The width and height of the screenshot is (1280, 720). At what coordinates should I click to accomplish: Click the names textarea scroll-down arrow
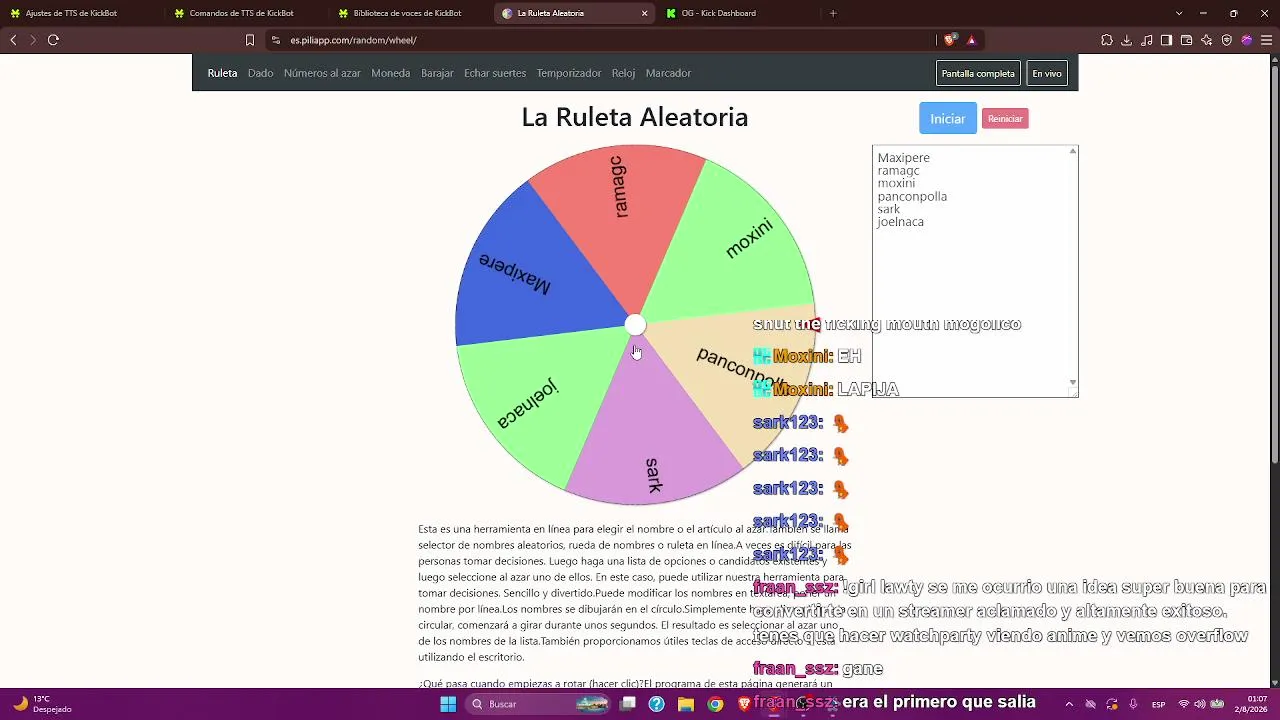(1073, 382)
